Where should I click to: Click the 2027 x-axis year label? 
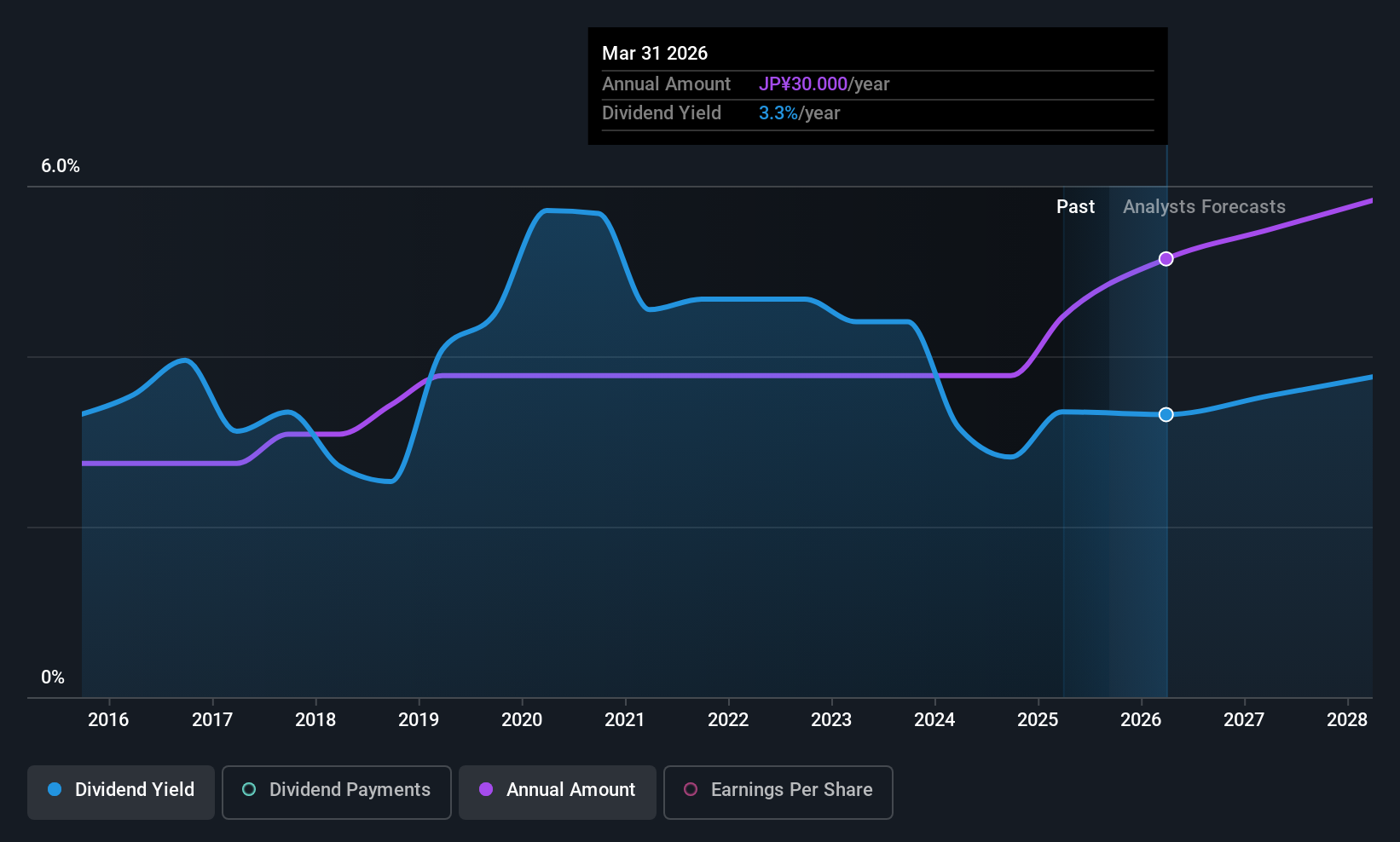(1244, 719)
